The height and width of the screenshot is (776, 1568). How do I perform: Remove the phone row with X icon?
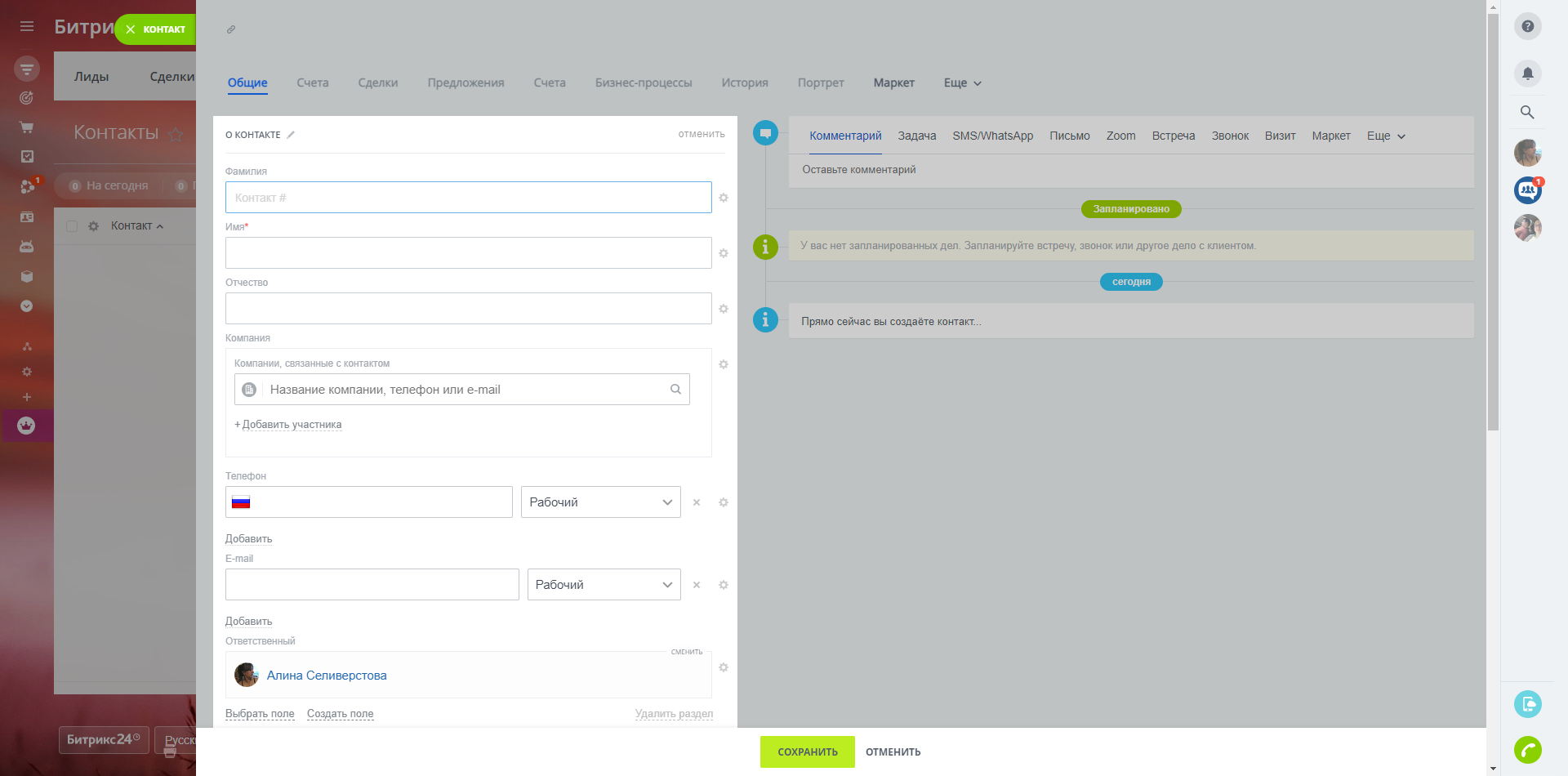(697, 502)
